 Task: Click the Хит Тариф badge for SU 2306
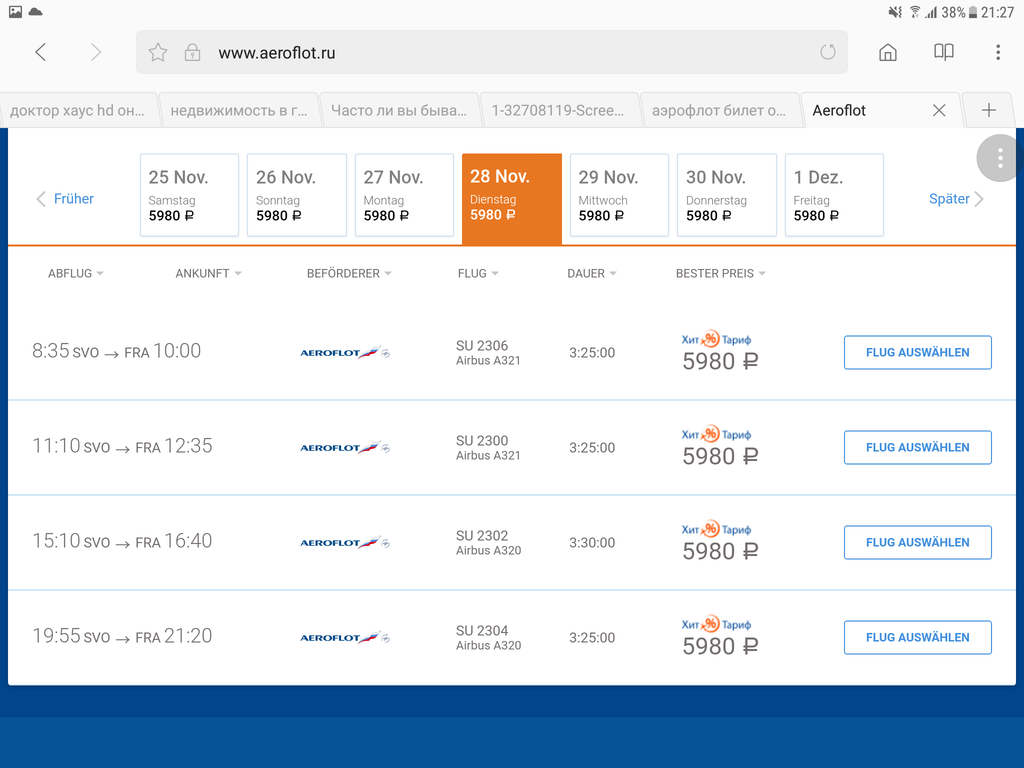[x=716, y=339]
